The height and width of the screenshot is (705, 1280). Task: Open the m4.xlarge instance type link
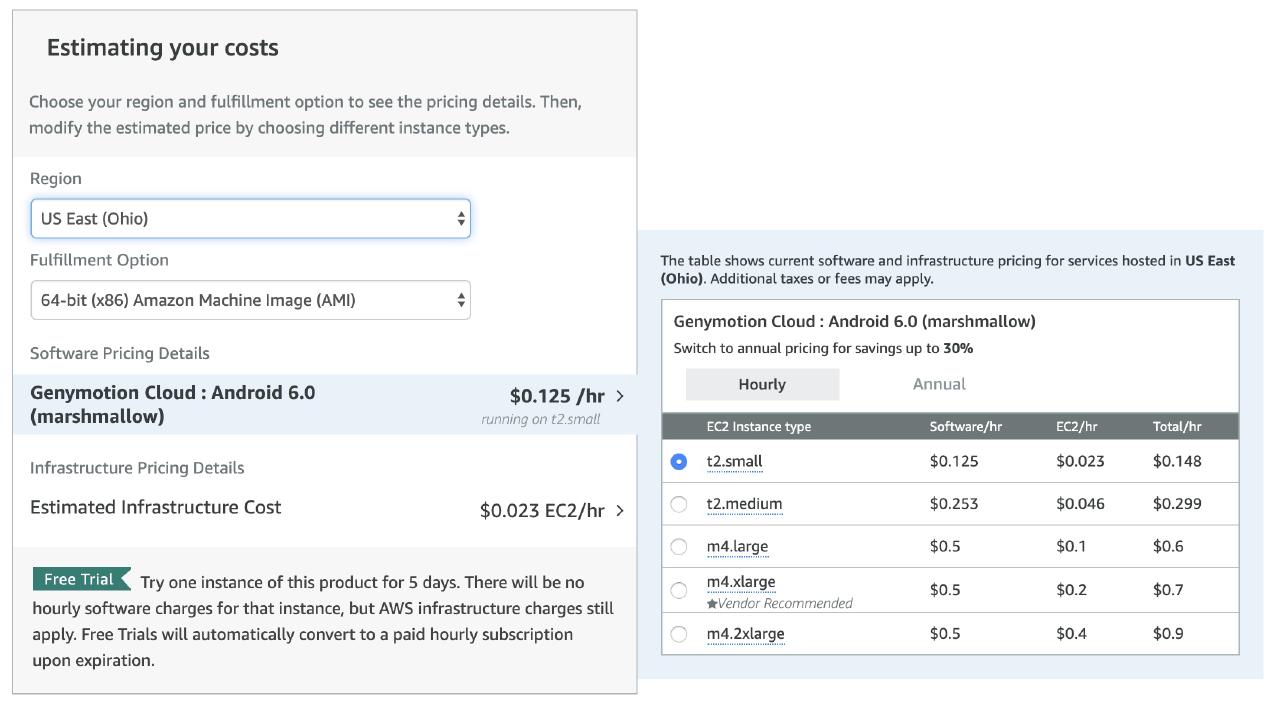741,582
